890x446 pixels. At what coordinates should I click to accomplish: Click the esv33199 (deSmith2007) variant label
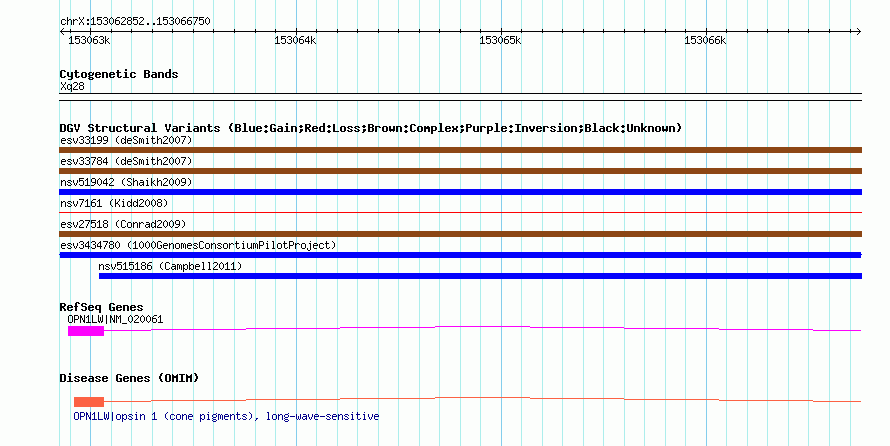pyautogui.click(x=126, y=140)
